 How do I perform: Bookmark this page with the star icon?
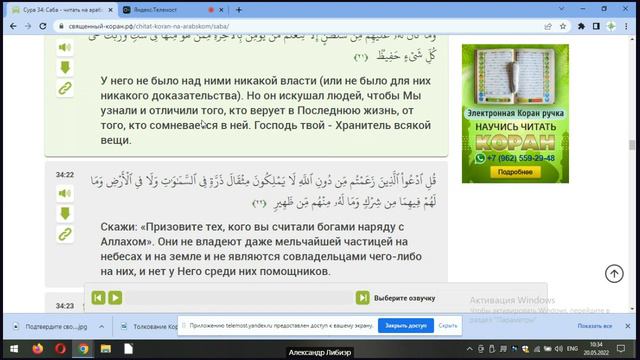pyautogui.click(x=563, y=26)
